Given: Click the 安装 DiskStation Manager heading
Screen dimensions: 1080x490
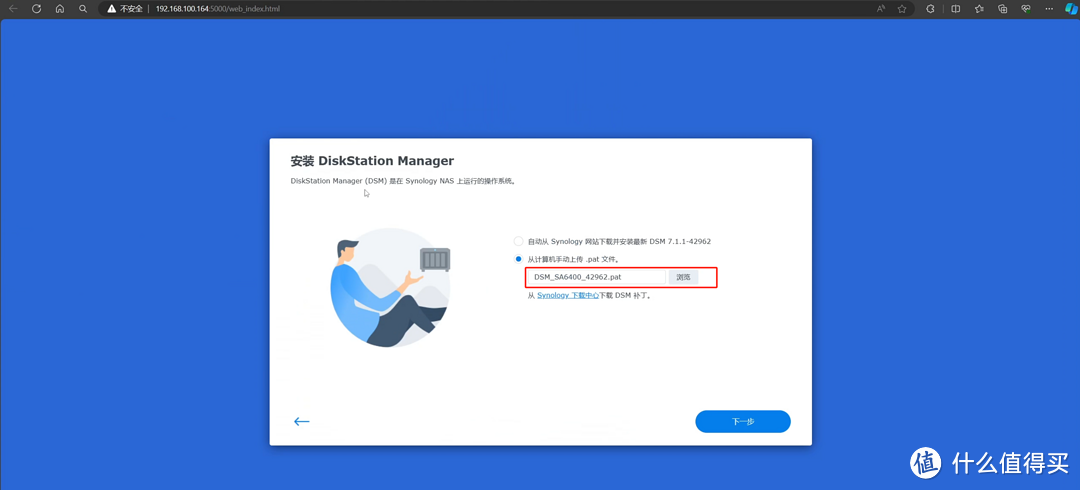Looking at the screenshot, I should point(372,161).
